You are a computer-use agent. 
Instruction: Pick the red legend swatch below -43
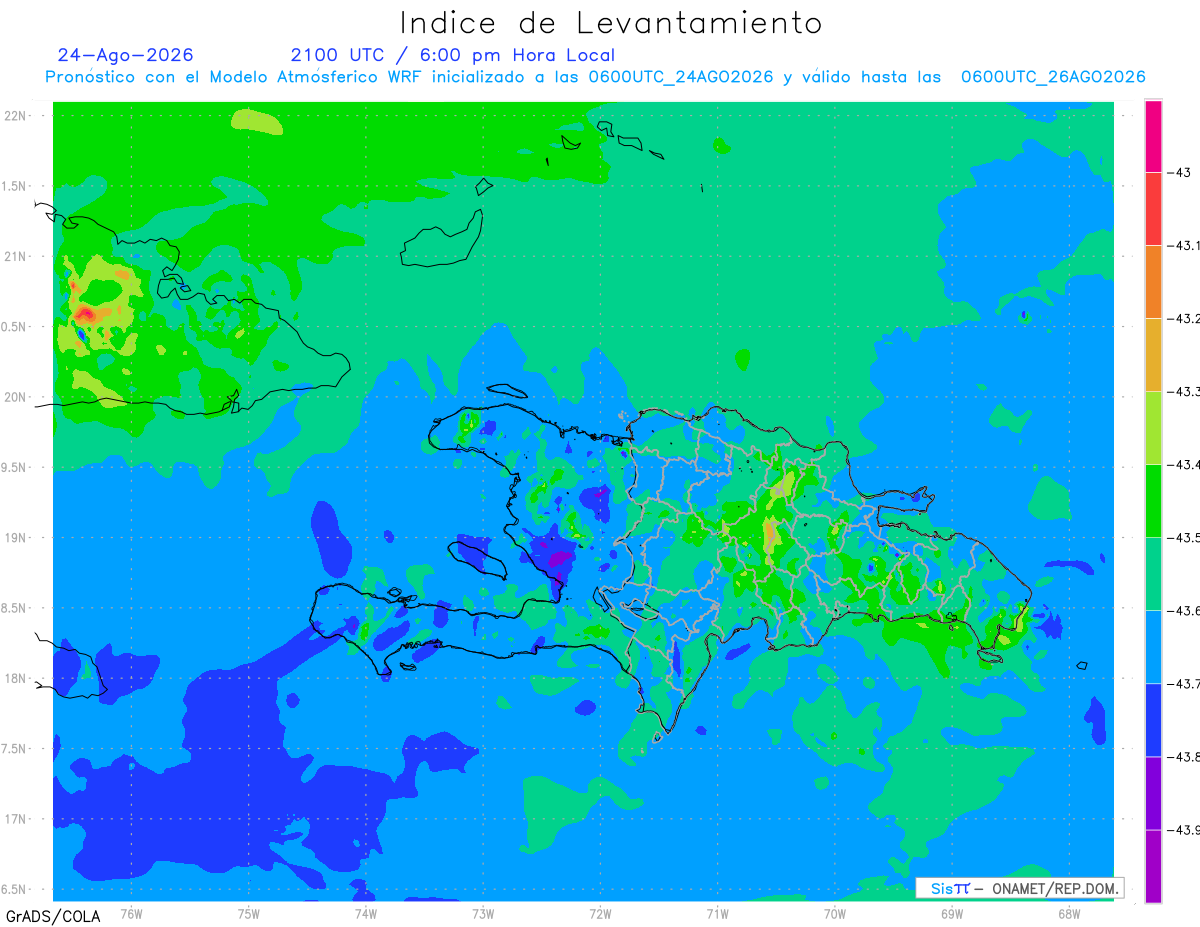(x=1153, y=209)
